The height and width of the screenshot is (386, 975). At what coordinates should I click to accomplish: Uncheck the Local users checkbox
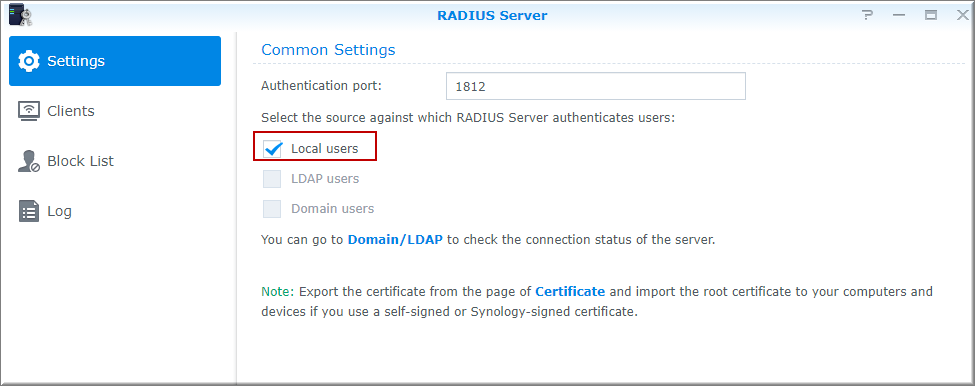point(272,149)
